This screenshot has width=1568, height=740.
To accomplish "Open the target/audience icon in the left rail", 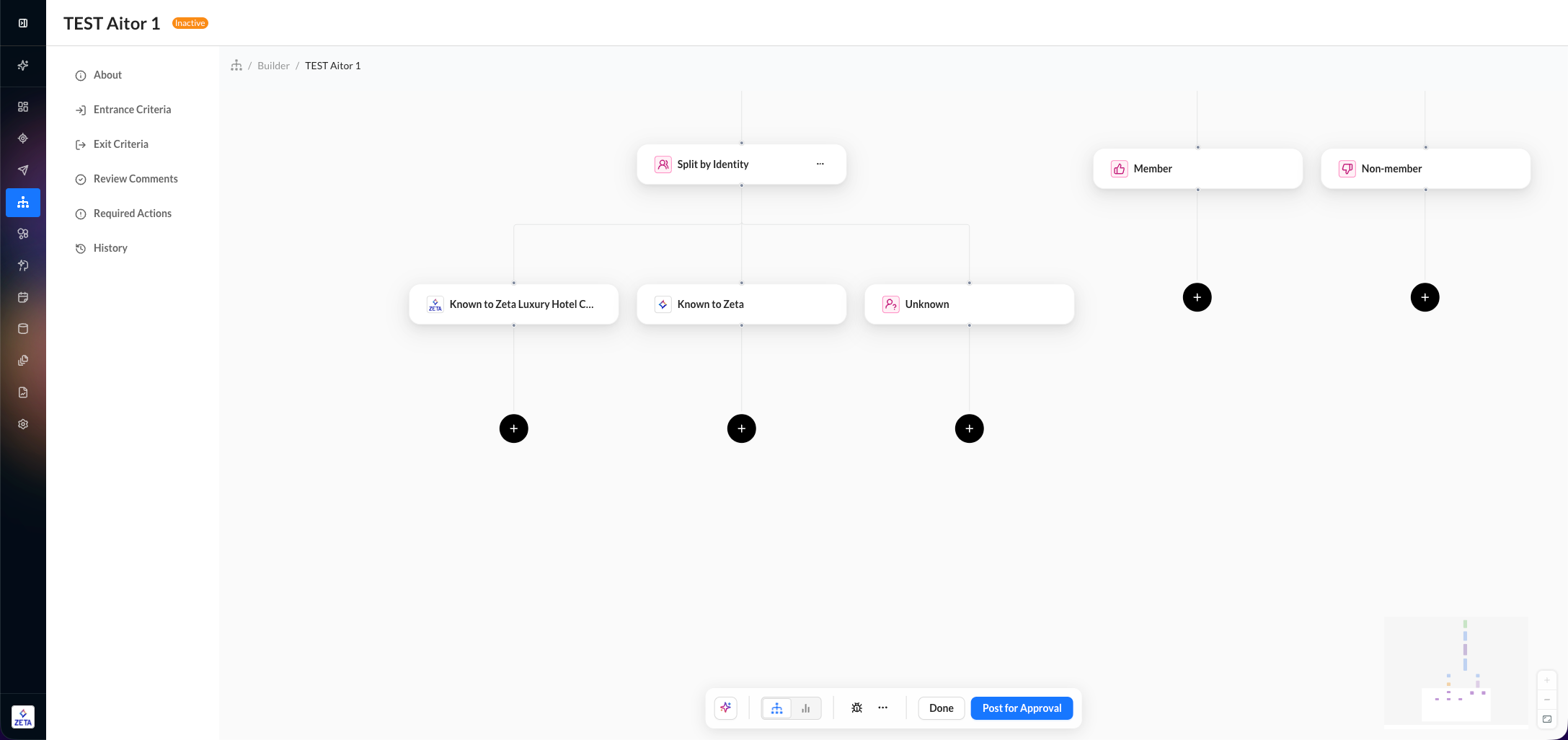I will point(23,138).
